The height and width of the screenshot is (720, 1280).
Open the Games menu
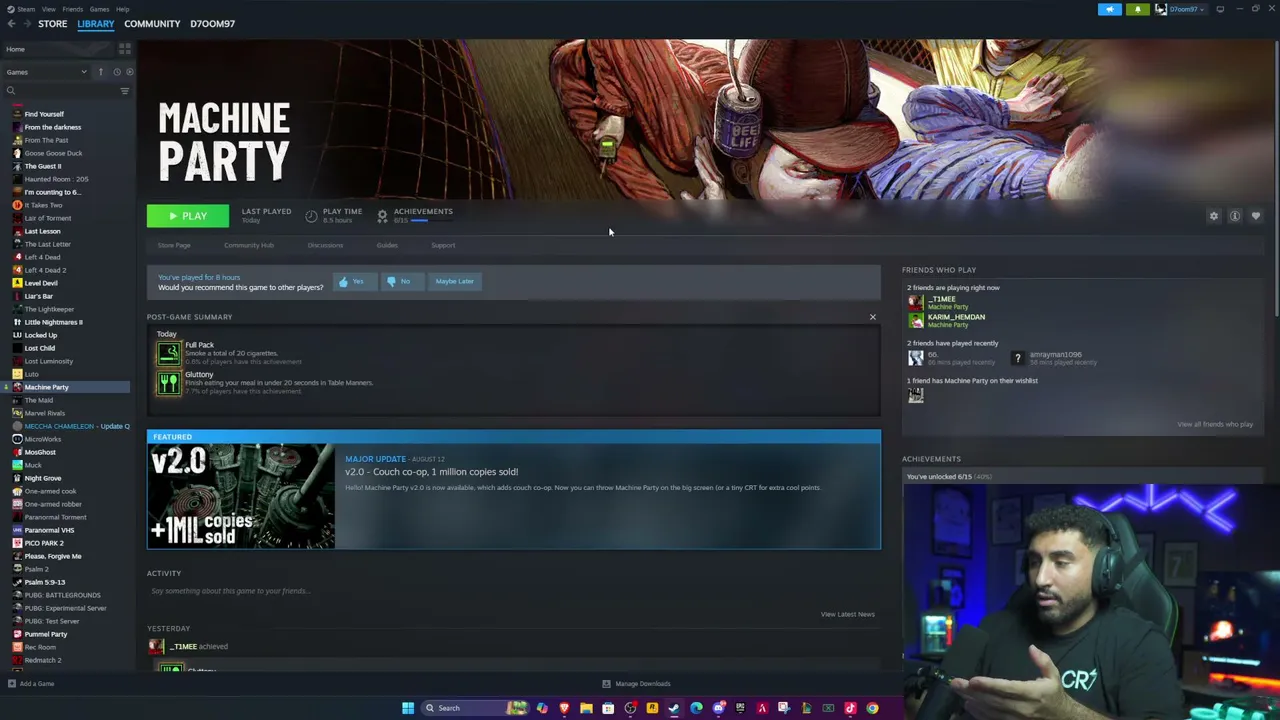(x=99, y=9)
